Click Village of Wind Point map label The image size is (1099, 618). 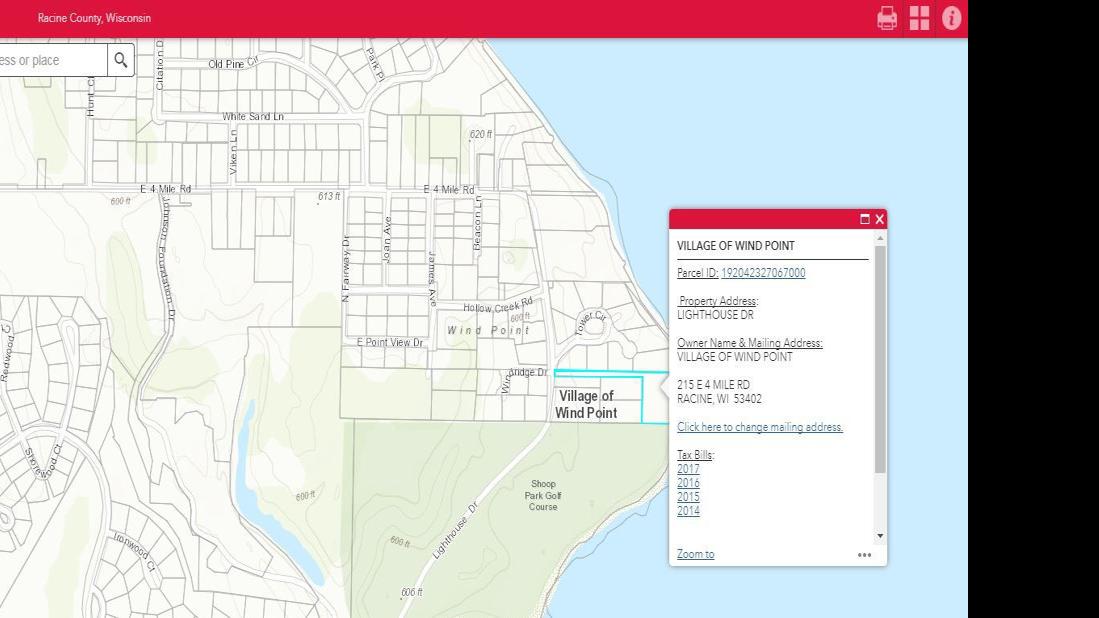(x=586, y=404)
